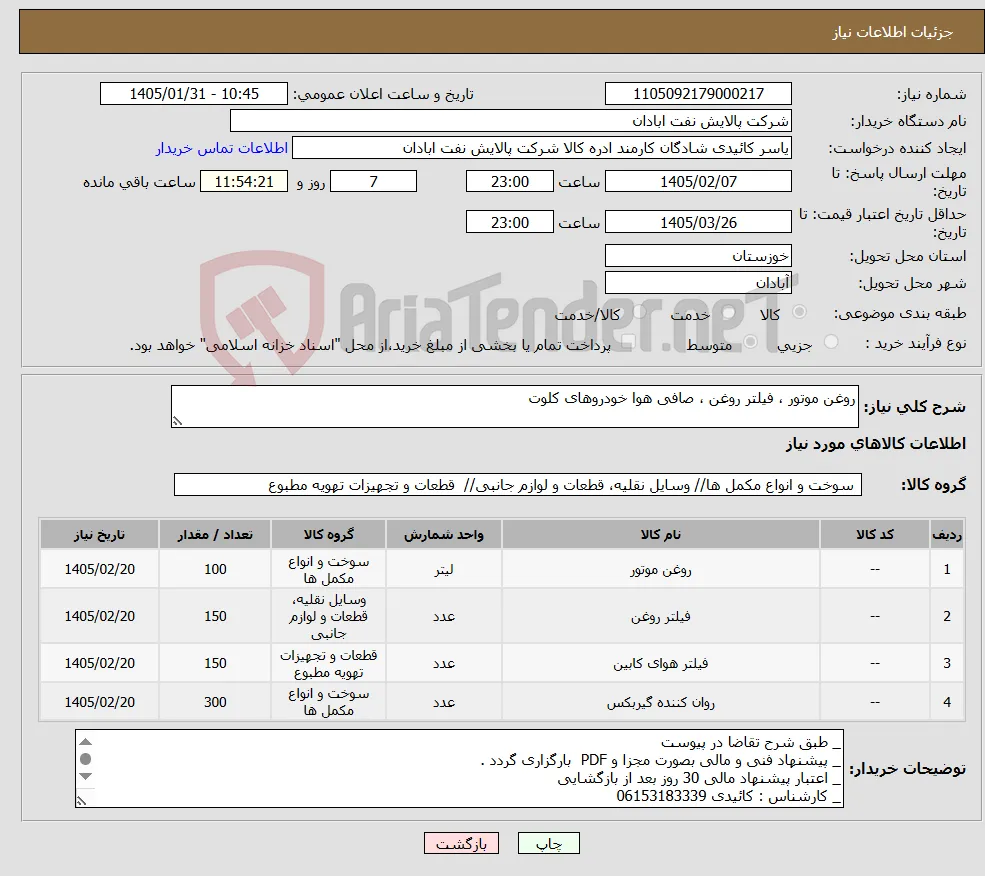Click the اطلاعات کالاهای مورد نیاز heading
Viewport: 985px width, 876px height.
tap(875, 444)
